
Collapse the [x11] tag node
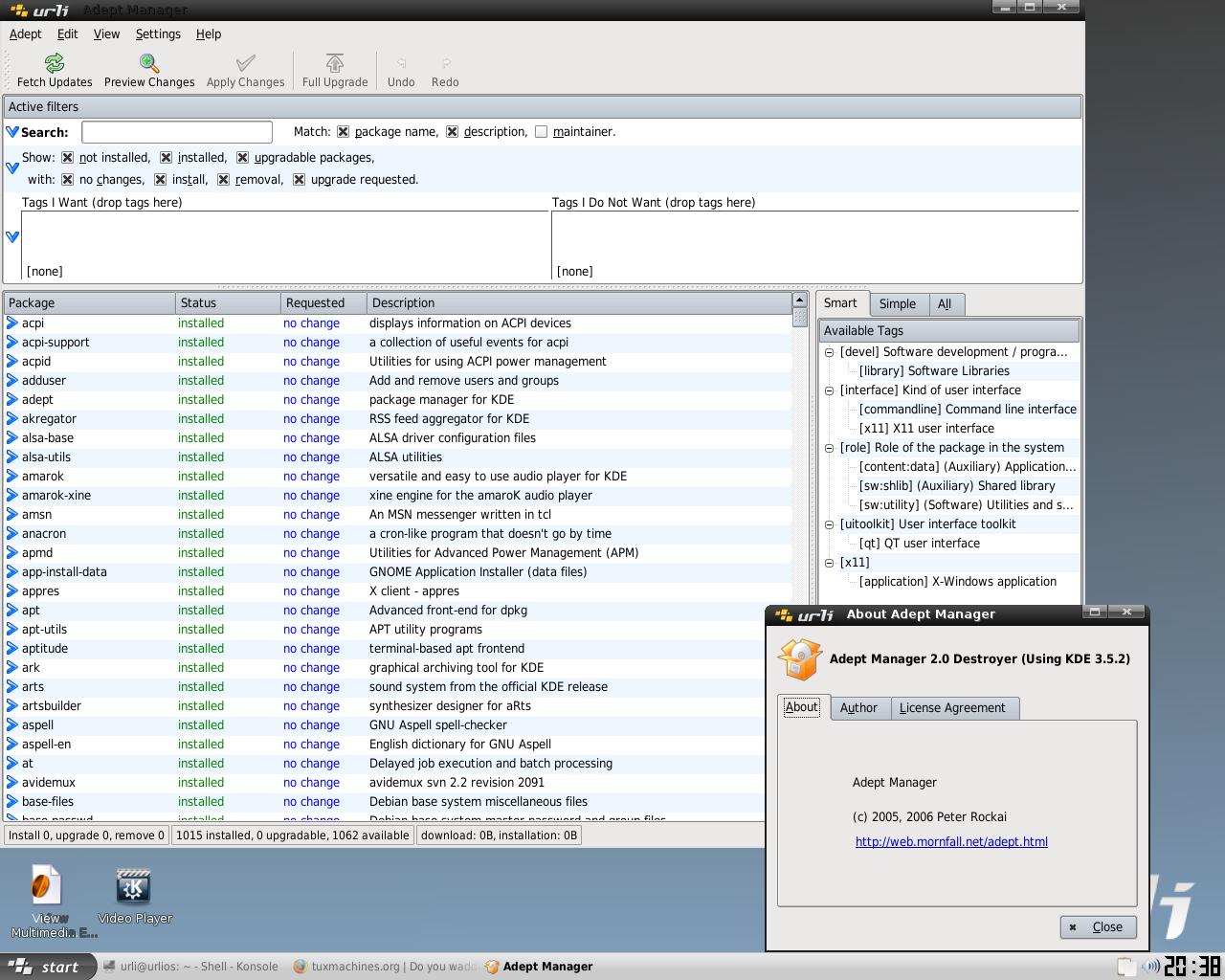pos(830,563)
